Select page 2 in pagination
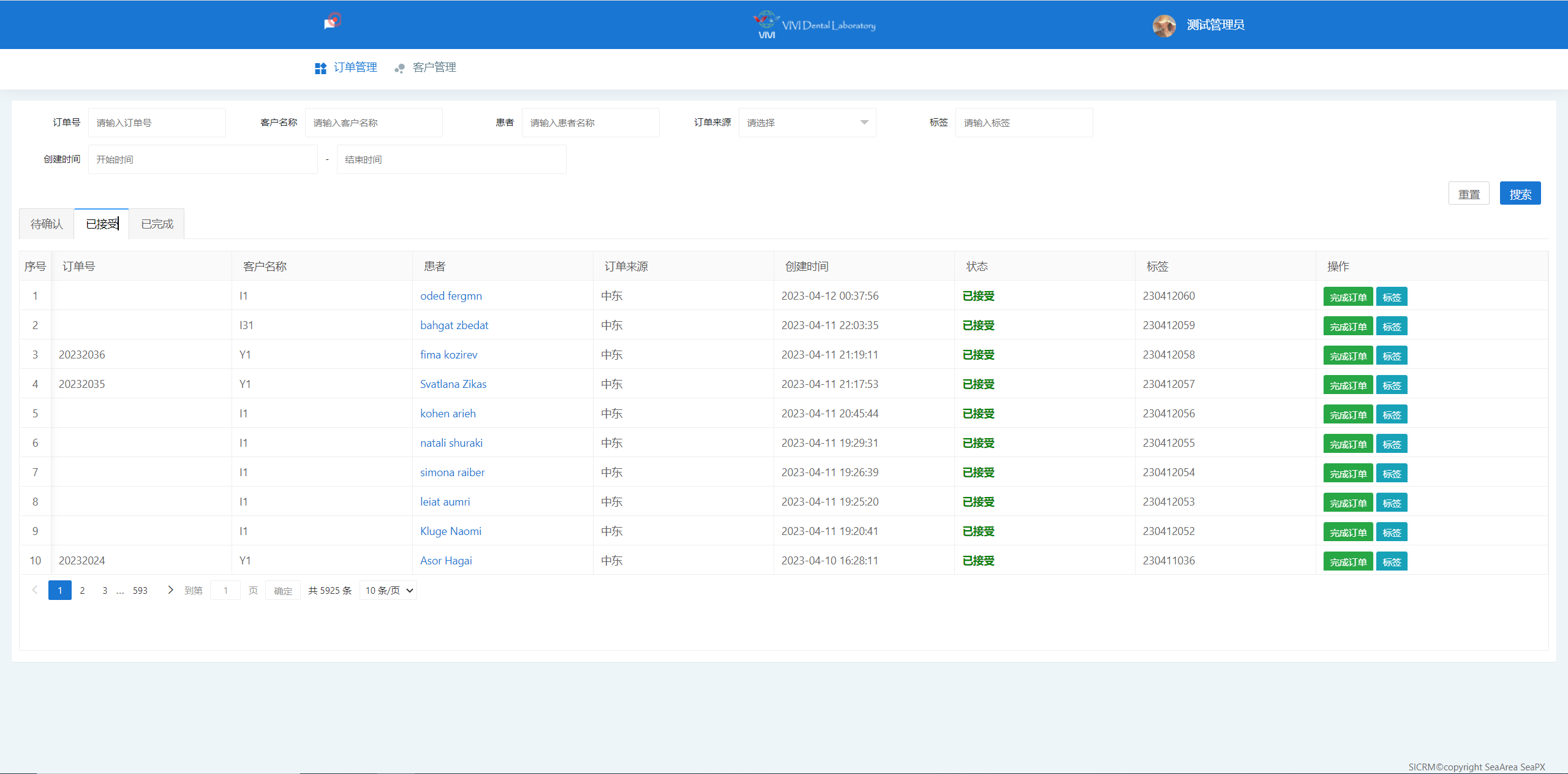1568x774 pixels. tap(82, 590)
